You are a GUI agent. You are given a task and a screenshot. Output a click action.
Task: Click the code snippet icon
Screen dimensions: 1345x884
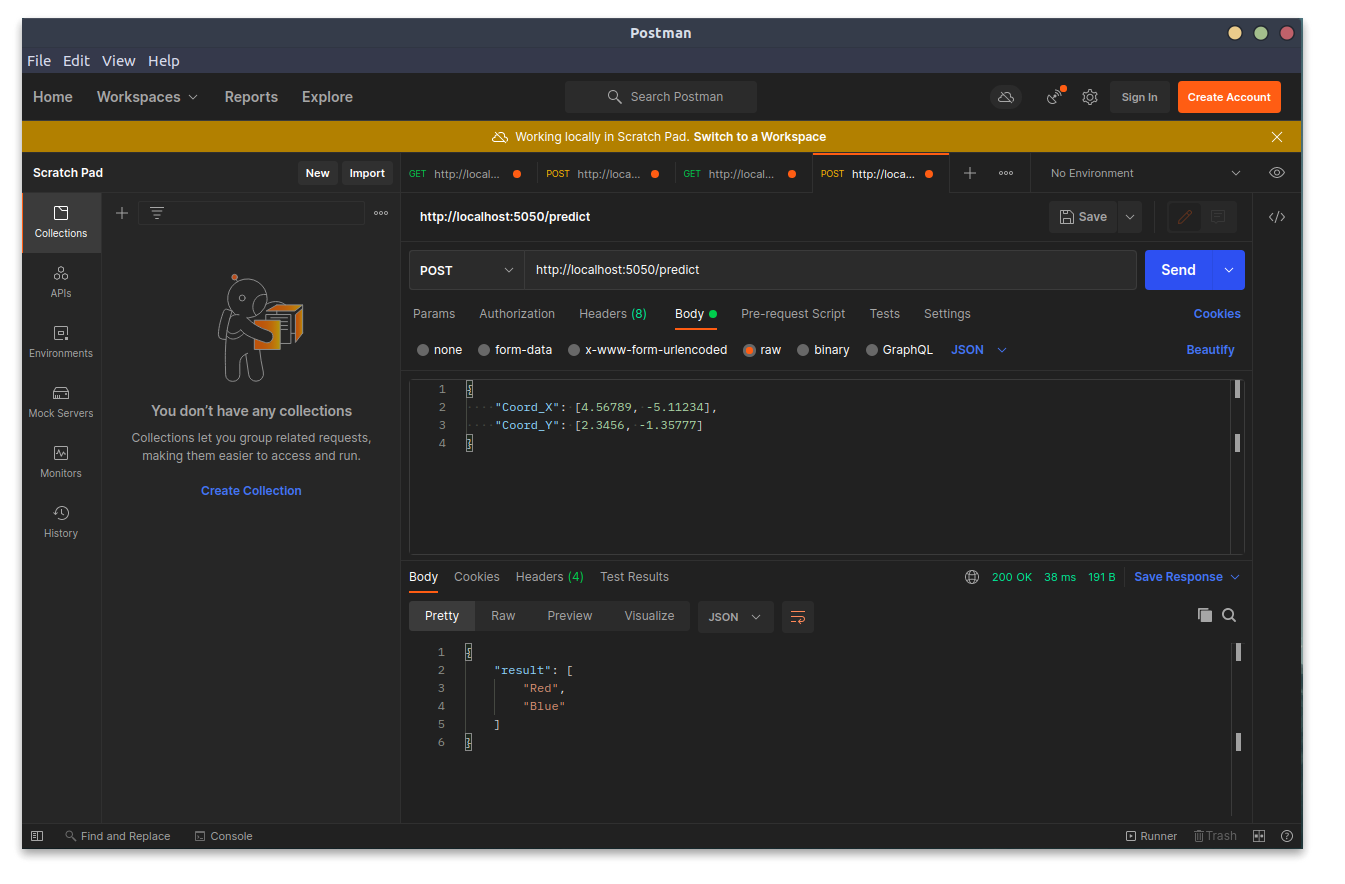[x=1276, y=217]
